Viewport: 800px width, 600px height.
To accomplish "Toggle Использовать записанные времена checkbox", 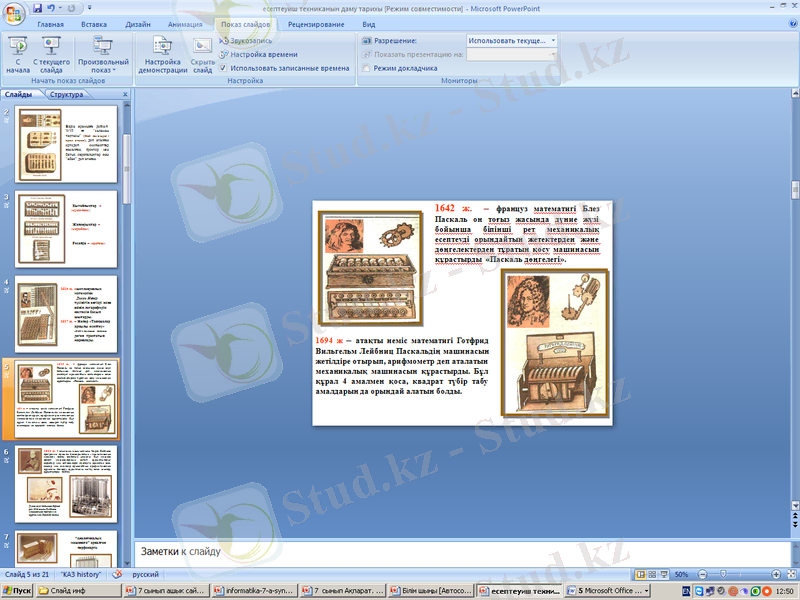I will [223, 69].
